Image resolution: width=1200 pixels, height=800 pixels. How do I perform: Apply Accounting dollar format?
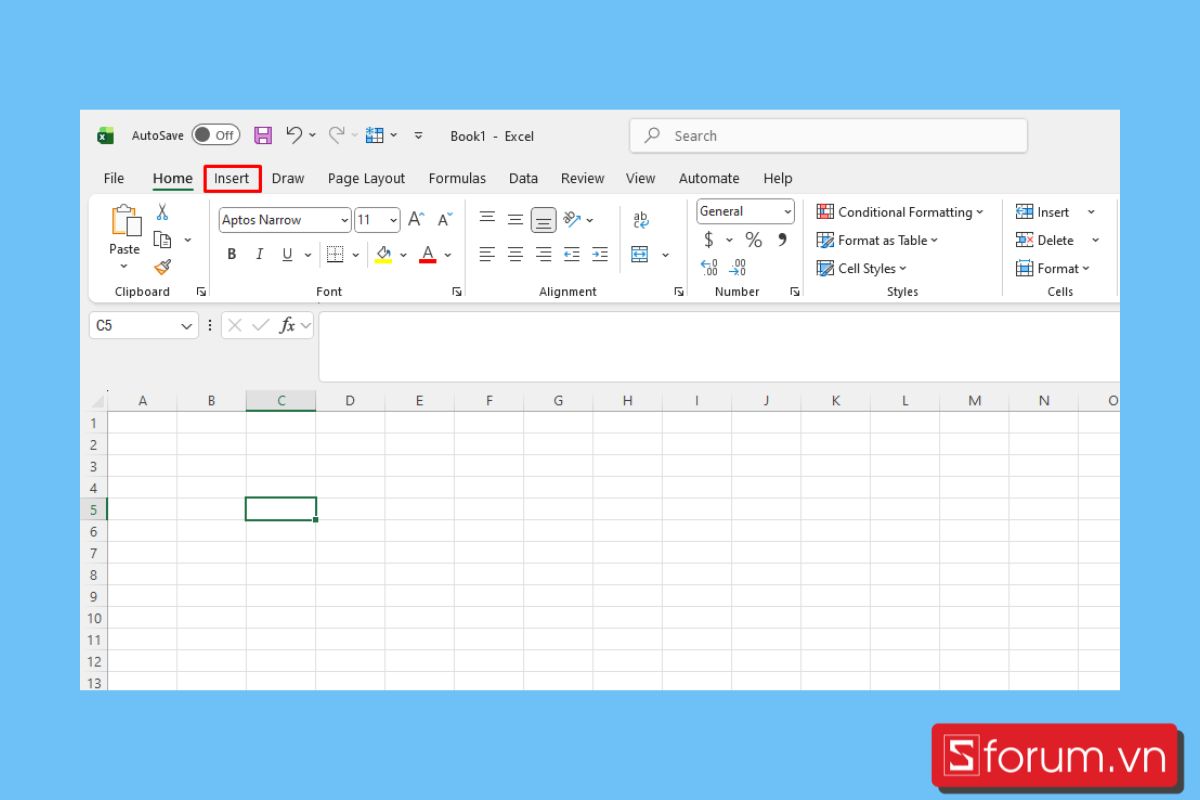[709, 240]
